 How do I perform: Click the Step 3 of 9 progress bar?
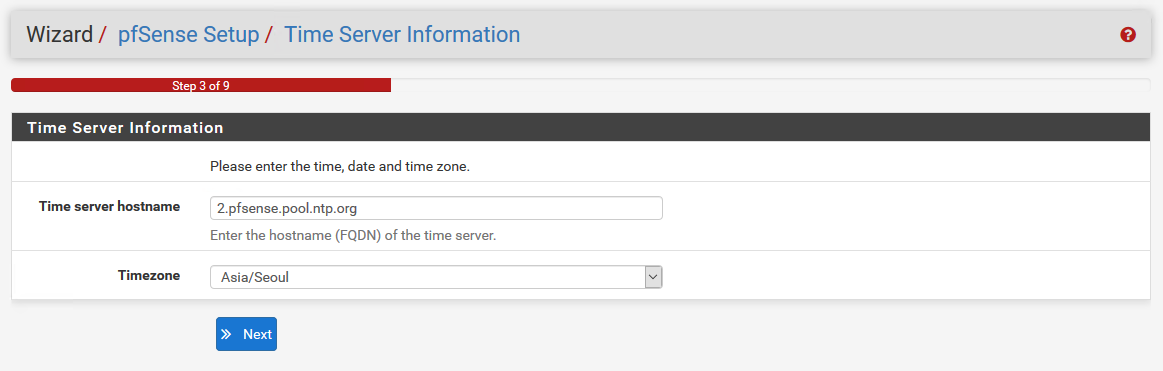click(201, 85)
